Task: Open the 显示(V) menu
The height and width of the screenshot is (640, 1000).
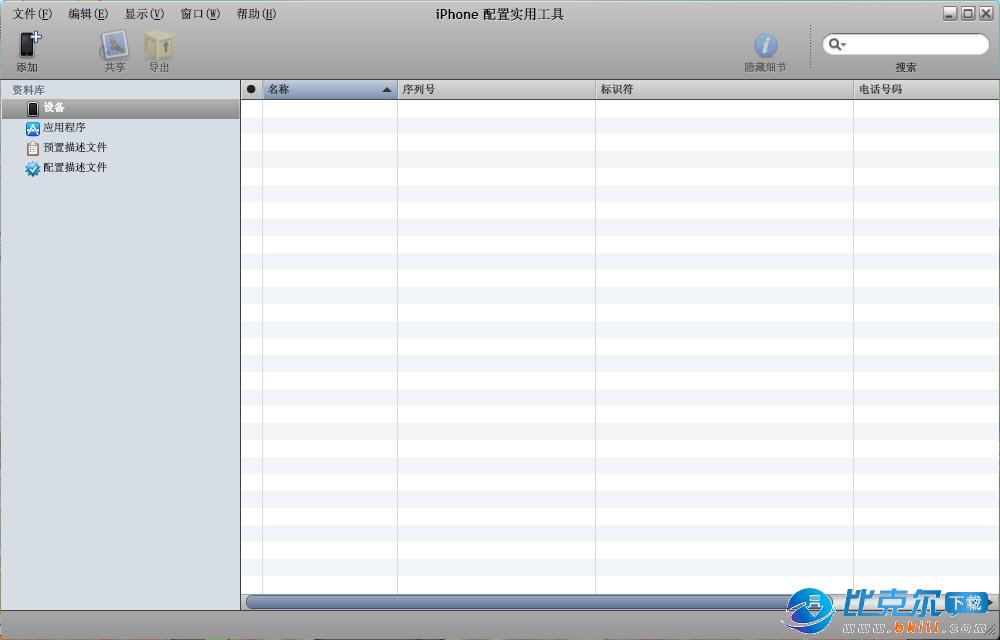Action: 144,14
